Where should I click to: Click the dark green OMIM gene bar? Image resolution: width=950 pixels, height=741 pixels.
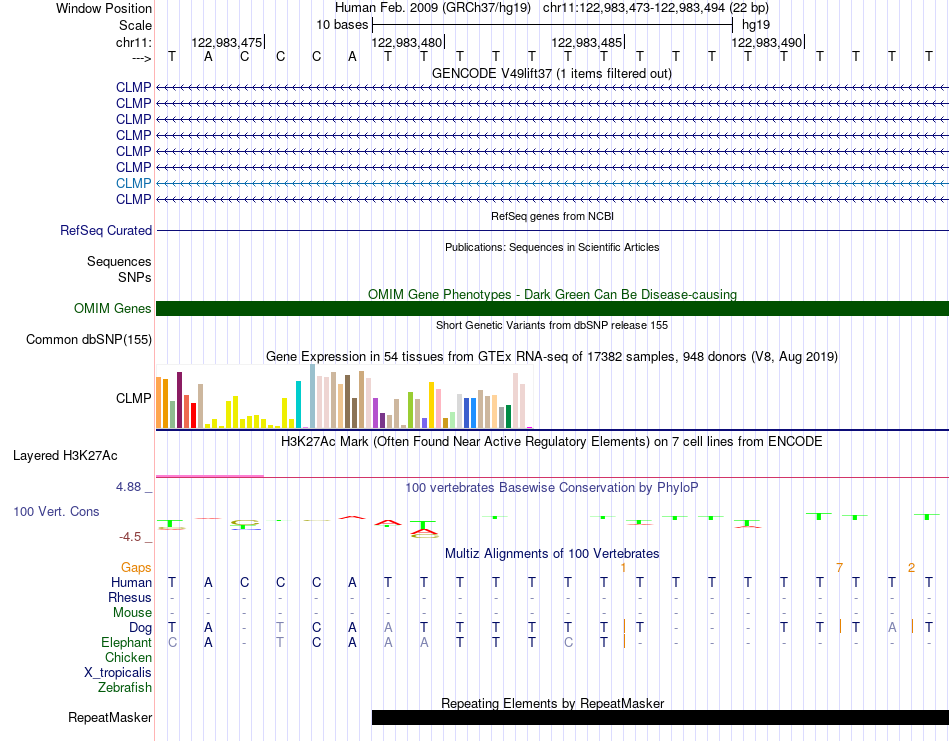pos(552,308)
